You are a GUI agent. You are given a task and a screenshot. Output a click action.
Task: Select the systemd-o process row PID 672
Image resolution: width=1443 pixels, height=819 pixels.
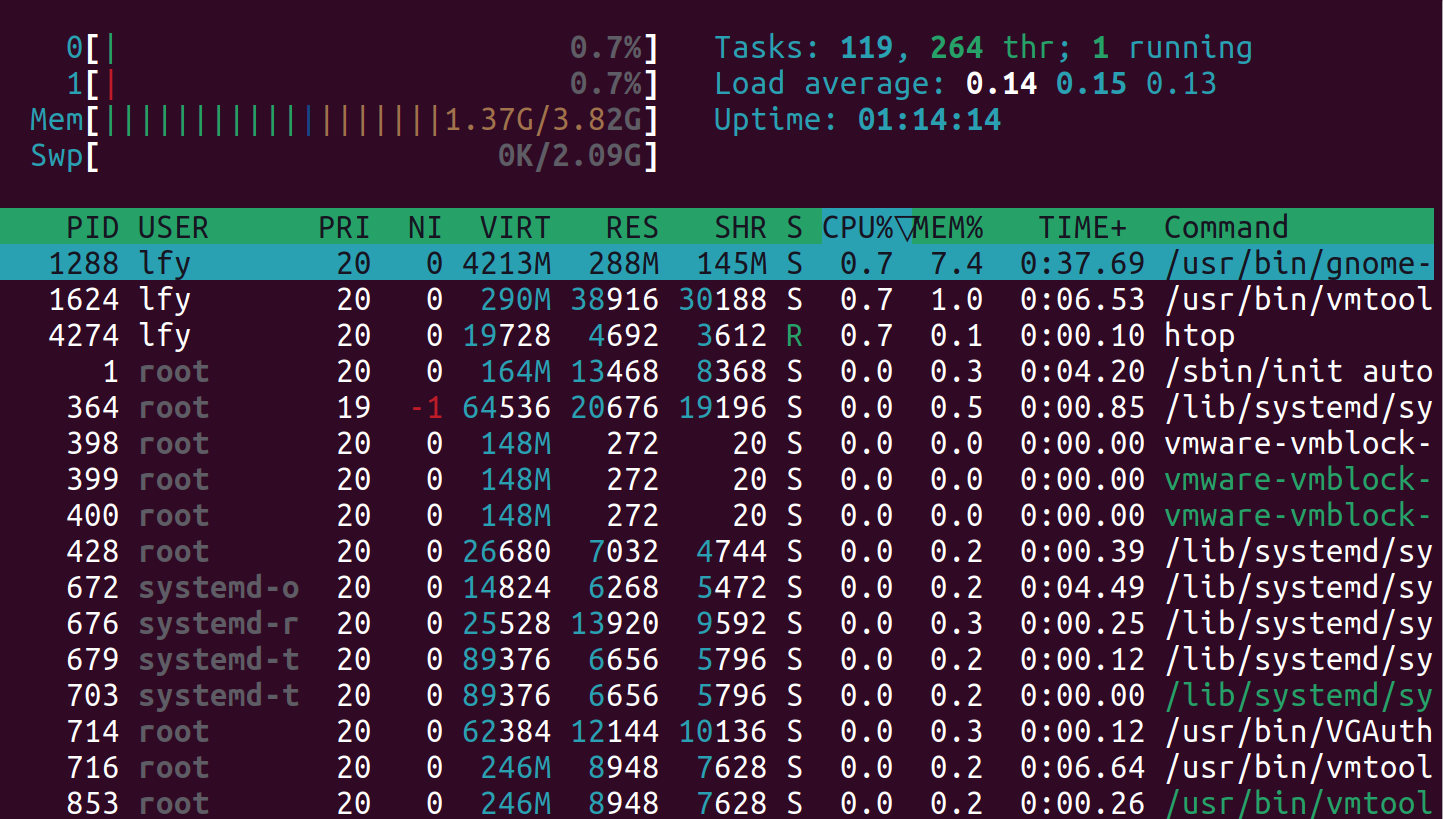coord(717,587)
